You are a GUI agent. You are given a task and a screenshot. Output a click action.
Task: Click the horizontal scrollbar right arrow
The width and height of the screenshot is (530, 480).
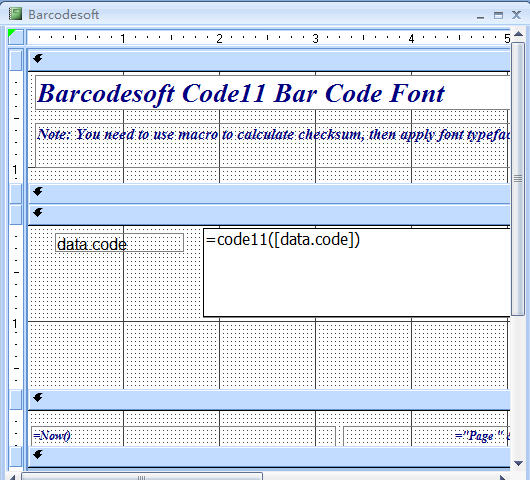point(503,477)
